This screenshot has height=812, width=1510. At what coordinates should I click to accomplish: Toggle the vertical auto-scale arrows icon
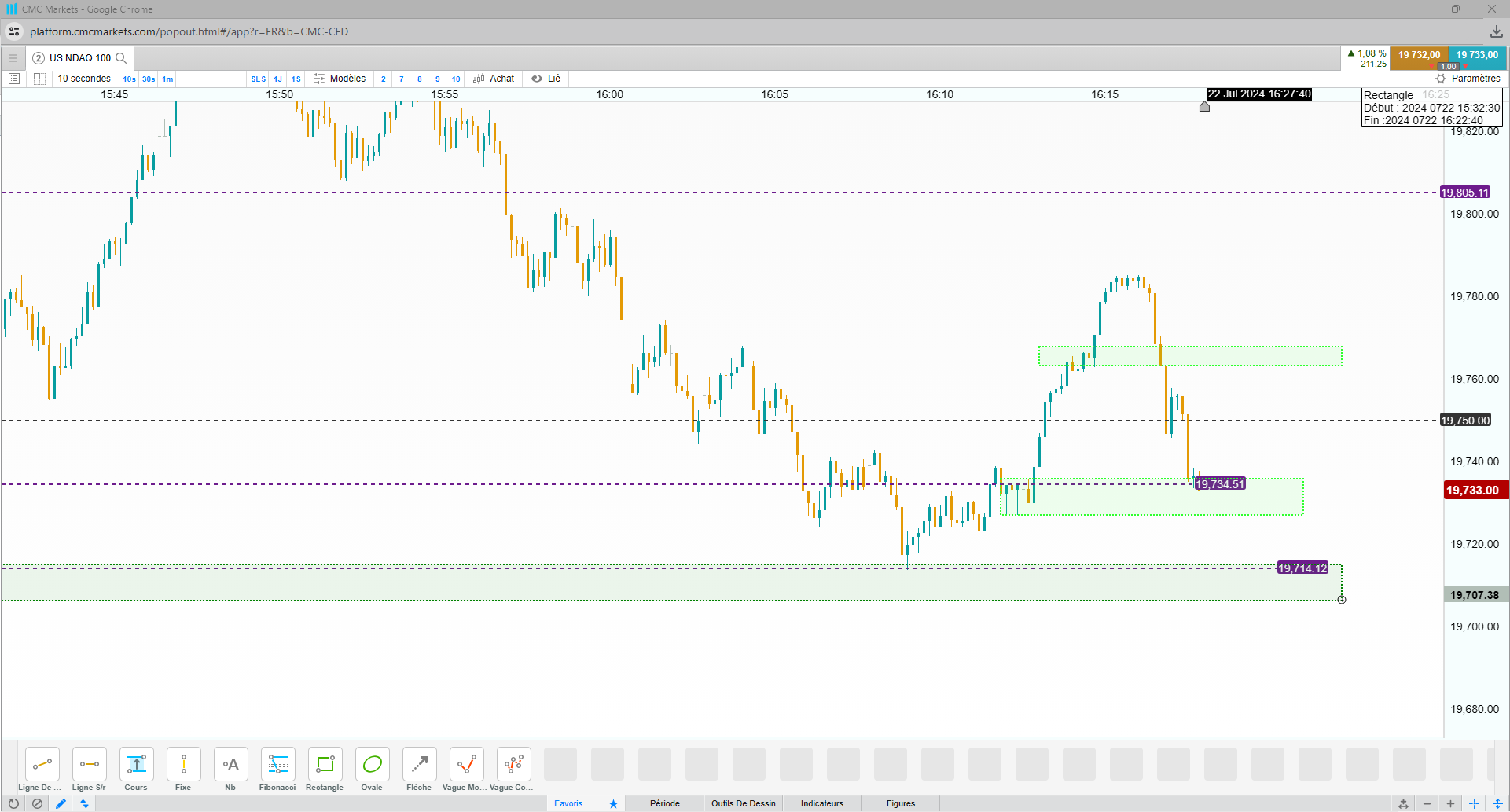tap(1497, 803)
